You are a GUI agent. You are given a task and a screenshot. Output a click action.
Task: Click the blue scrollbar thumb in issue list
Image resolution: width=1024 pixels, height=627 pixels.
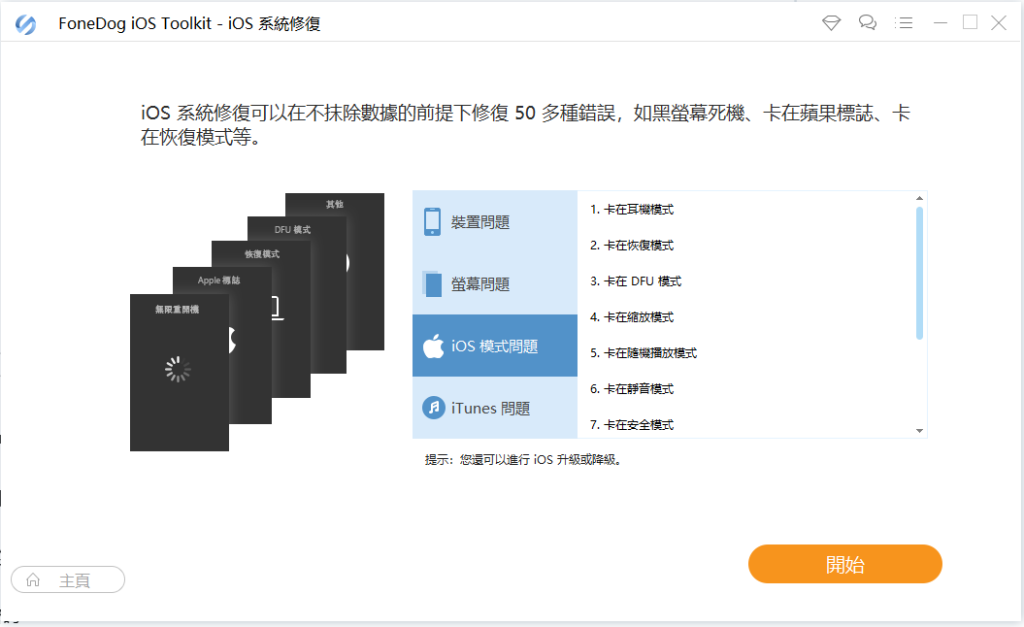(920, 273)
